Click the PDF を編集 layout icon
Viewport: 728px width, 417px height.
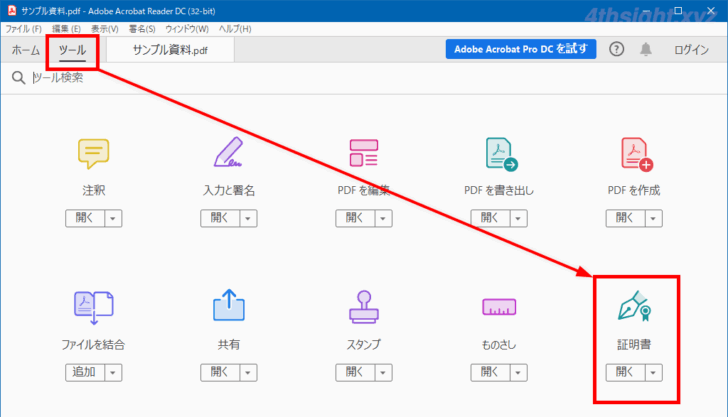tap(364, 153)
